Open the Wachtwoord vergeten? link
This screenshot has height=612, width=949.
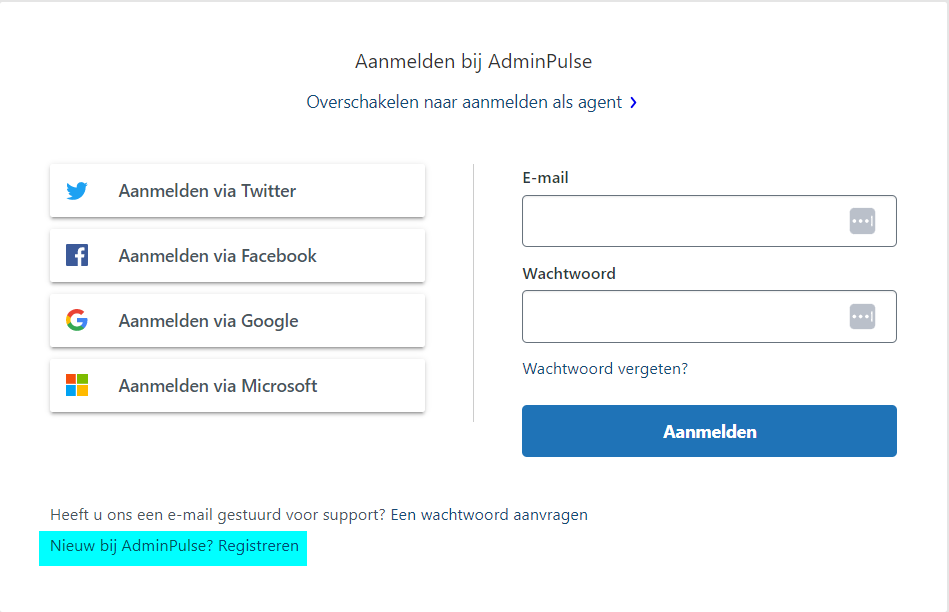click(x=605, y=369)
